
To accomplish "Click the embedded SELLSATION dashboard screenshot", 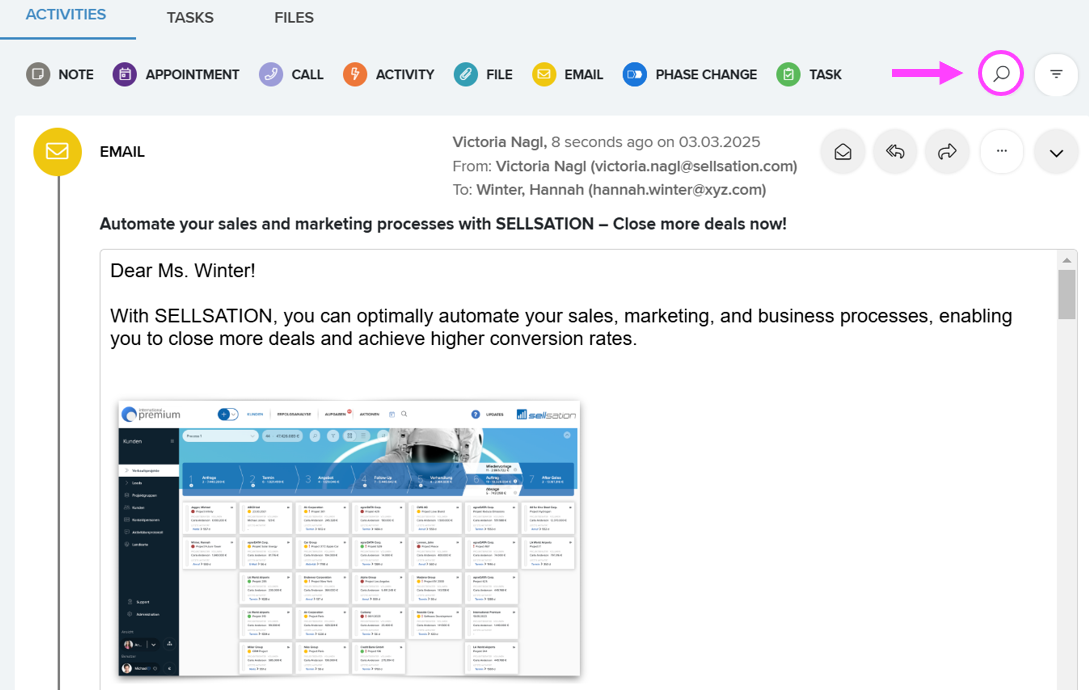I will [x=349, y=538].
